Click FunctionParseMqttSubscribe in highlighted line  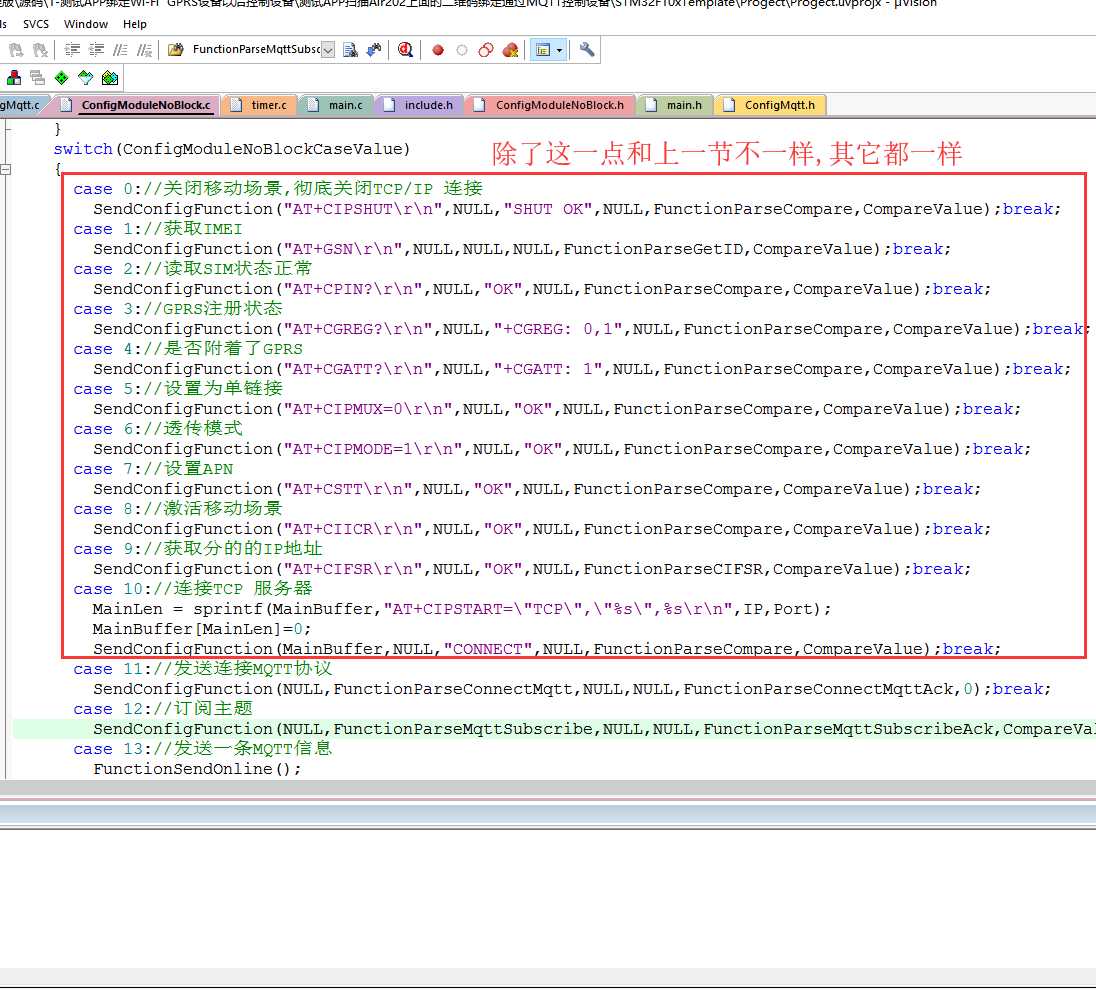tap(463, 729)
